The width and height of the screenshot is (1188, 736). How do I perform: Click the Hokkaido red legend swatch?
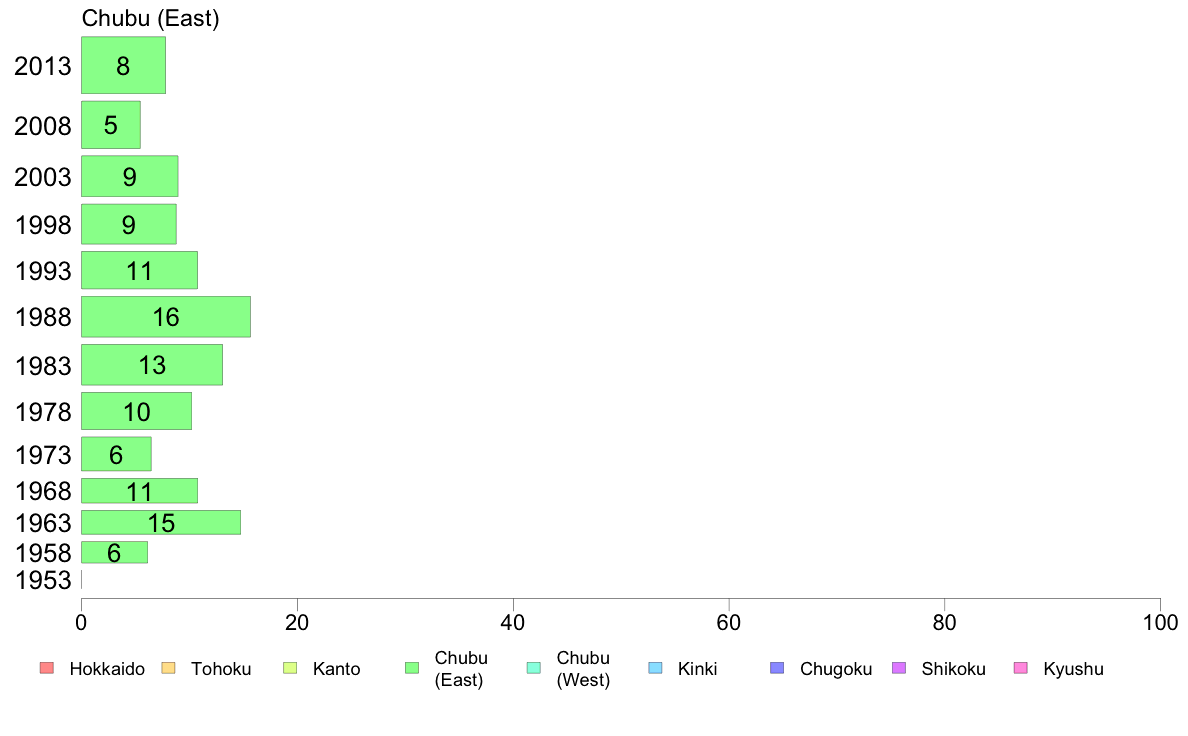(47, 668)
